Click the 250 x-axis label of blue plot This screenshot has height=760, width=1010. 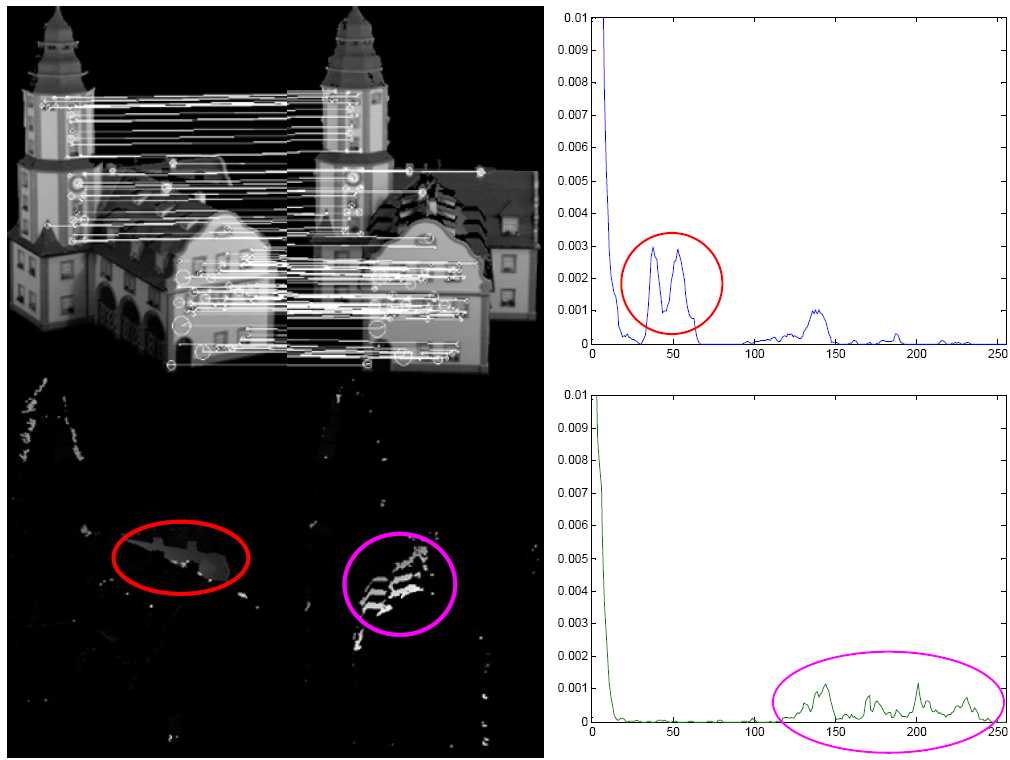[x=997, y=354]
